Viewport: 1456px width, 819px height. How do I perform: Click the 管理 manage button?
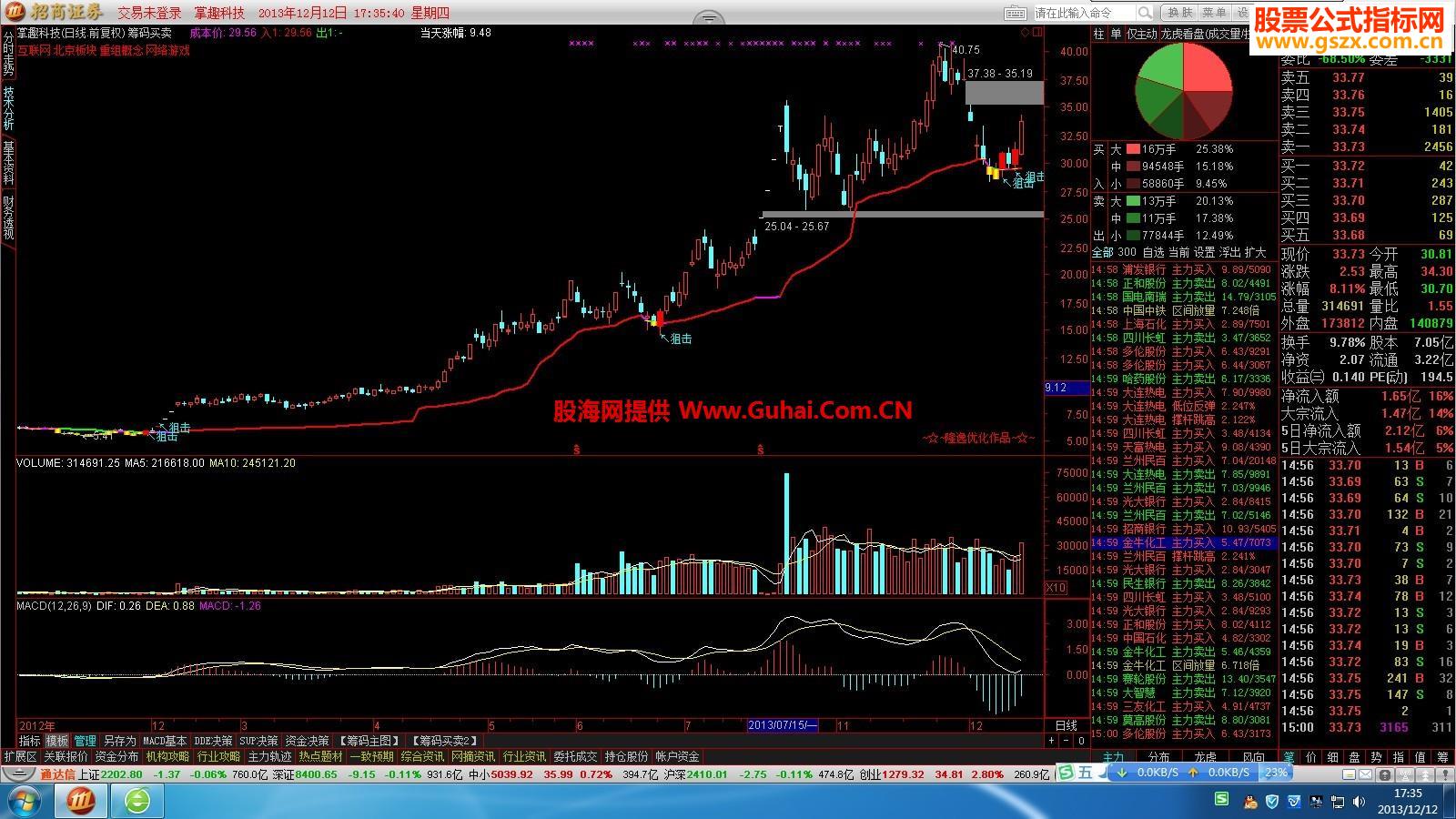86,741
